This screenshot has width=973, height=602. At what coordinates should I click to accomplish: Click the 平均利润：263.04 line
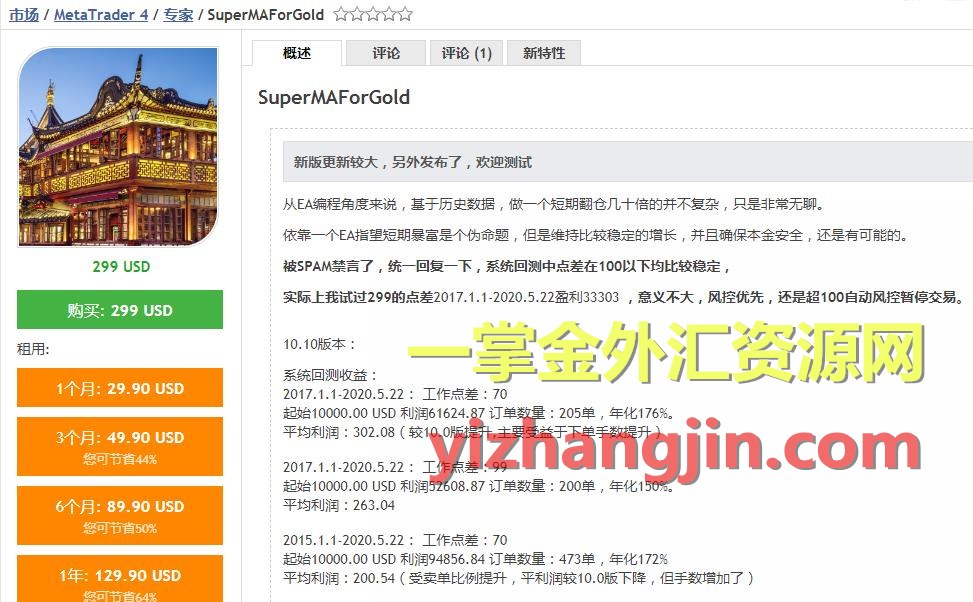tap(339, 505)
